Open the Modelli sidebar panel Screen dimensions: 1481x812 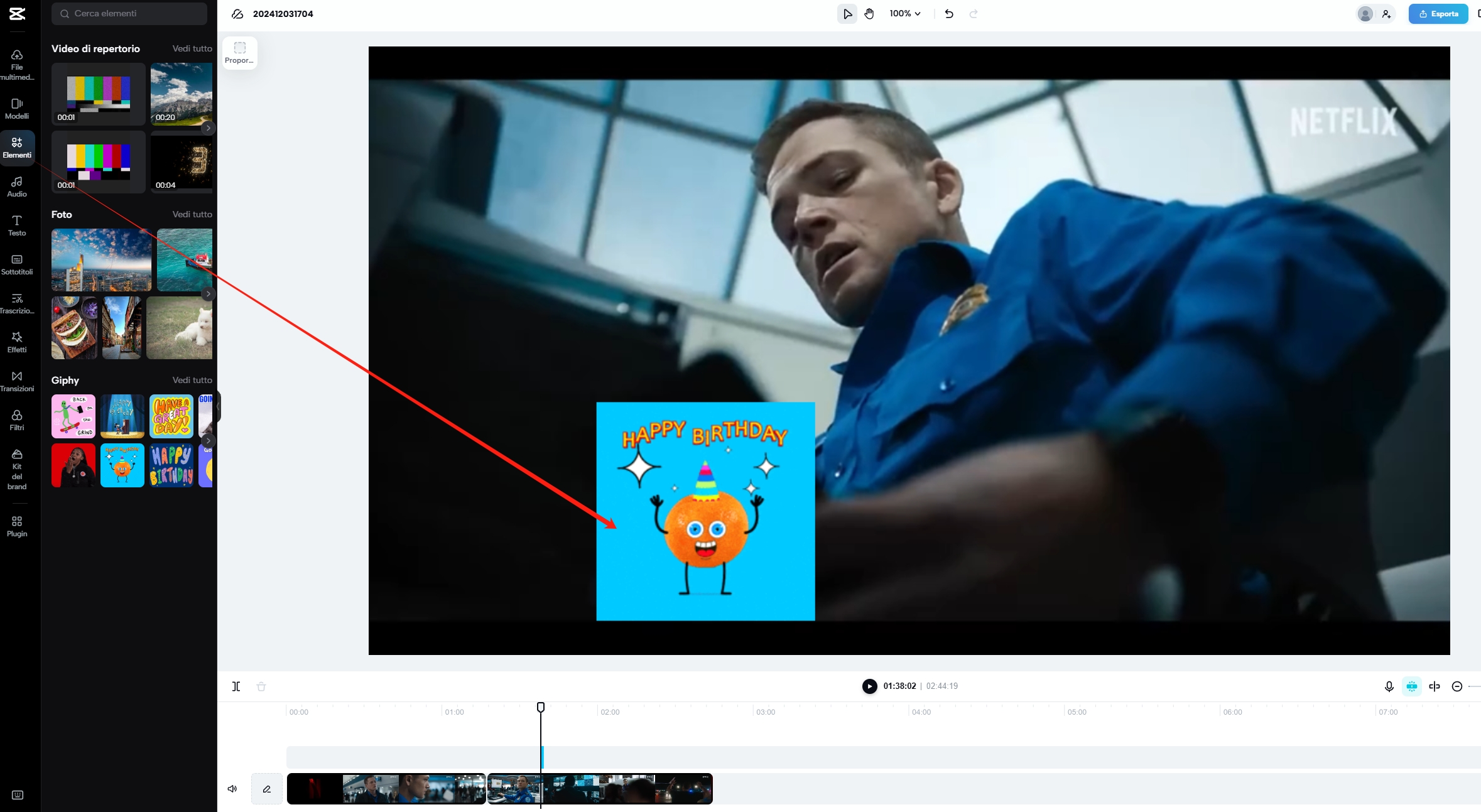pos(17,109)
